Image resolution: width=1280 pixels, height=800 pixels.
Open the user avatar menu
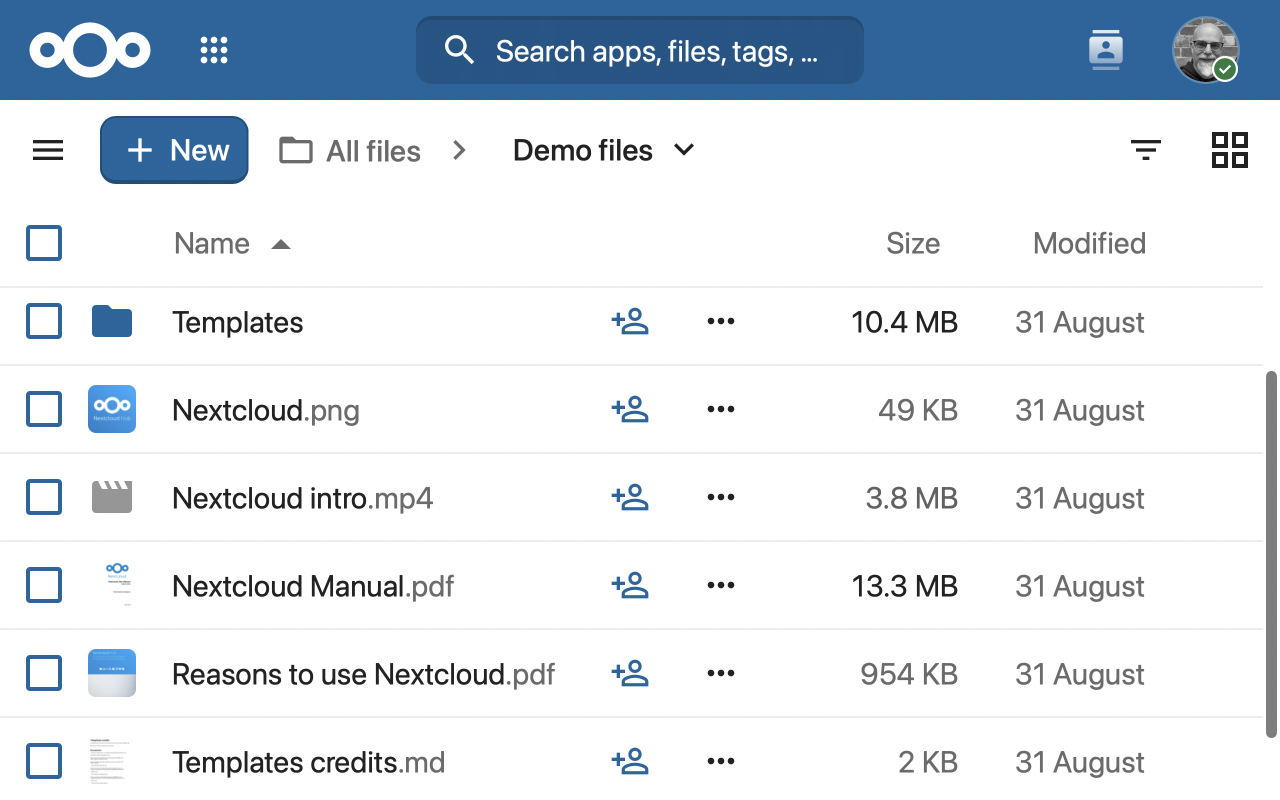1205,50
